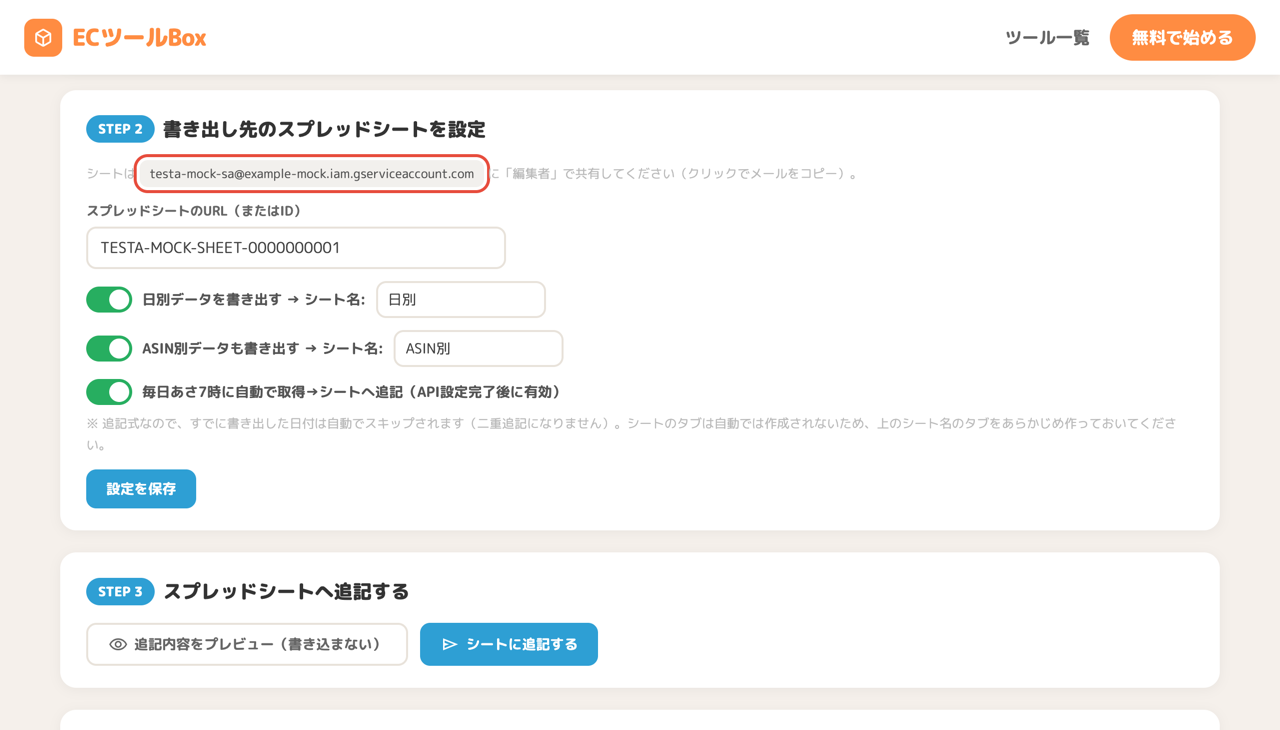Click the 「編集者」で共有してください instruction text

[675, 174]
